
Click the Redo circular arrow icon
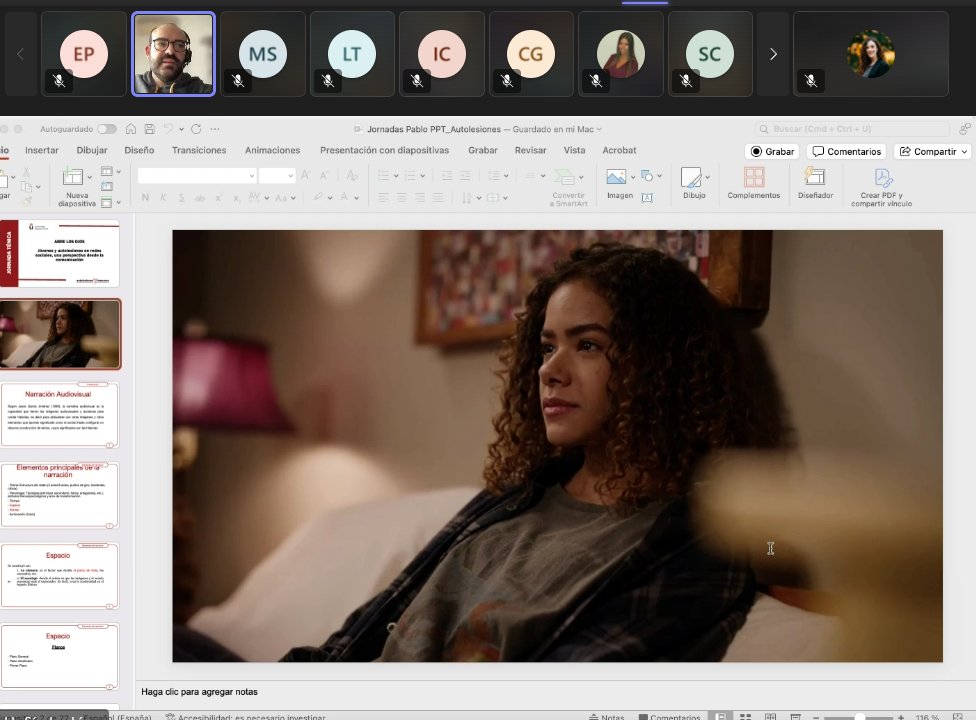[x=196, y=129]
